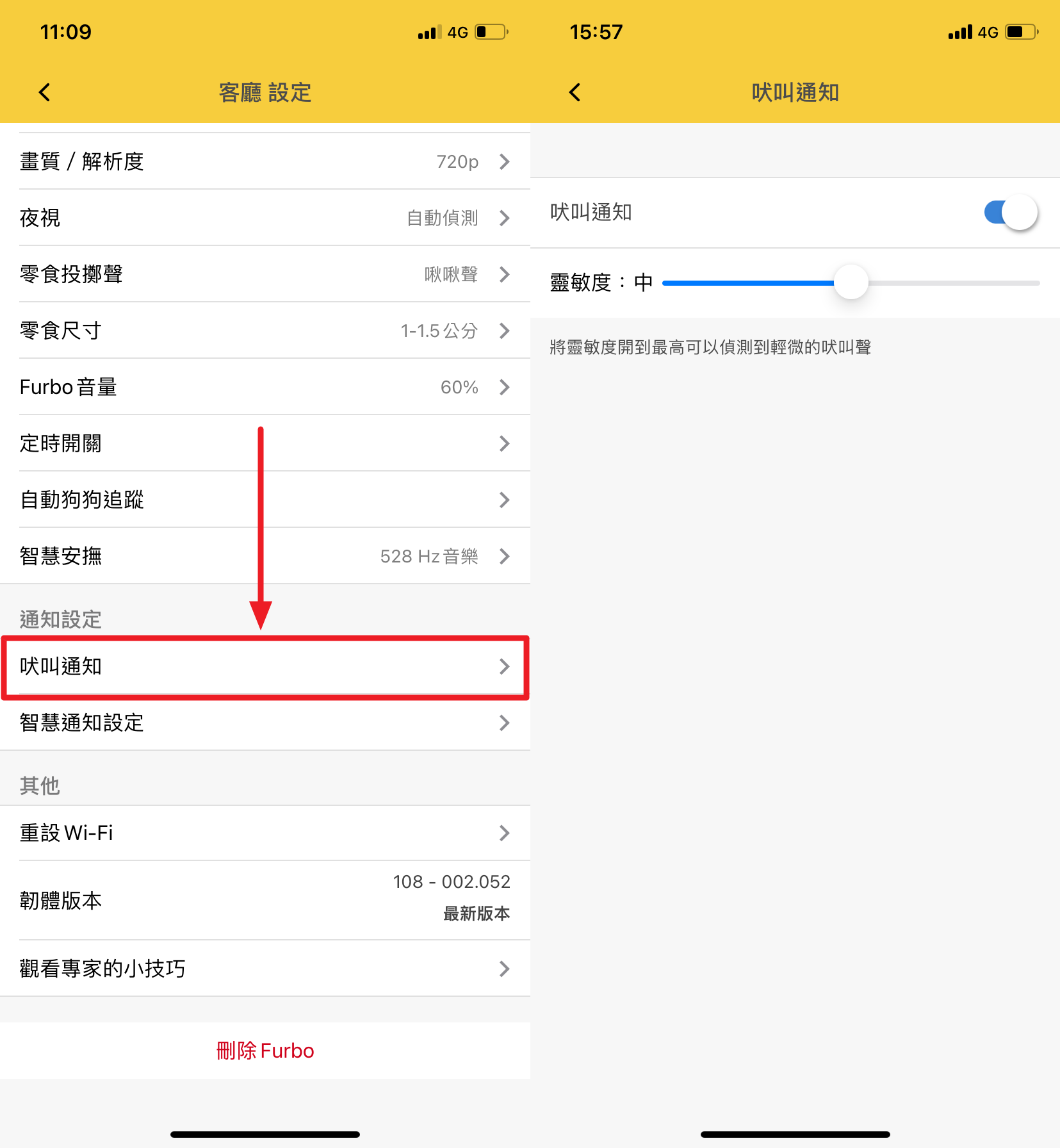The height and width of the screenshot is (1148, 1060).
Task: Tap the 靈敏度：中 label
Action: point(601,283)
